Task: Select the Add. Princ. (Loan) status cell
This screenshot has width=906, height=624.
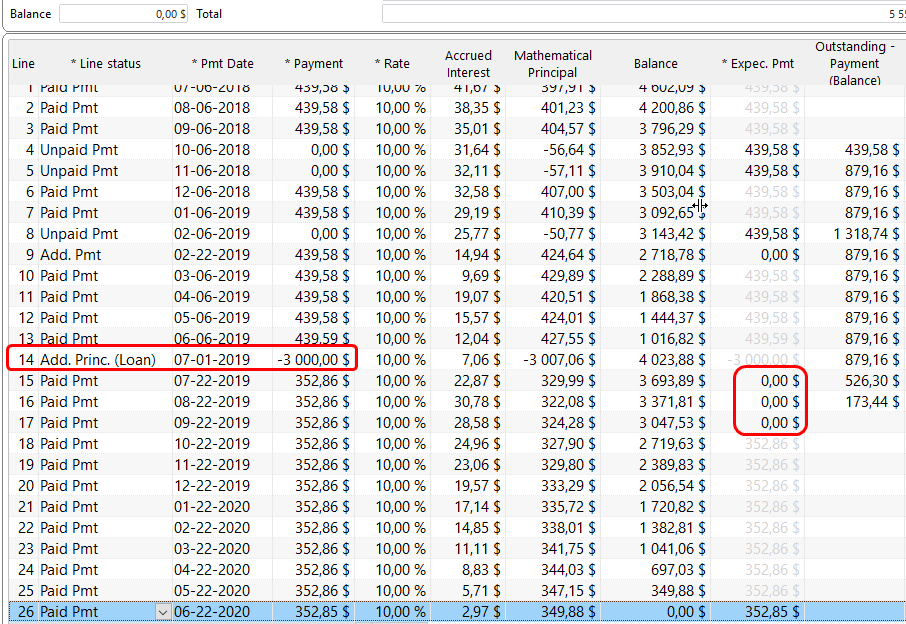Action: (x=98, y=360)
